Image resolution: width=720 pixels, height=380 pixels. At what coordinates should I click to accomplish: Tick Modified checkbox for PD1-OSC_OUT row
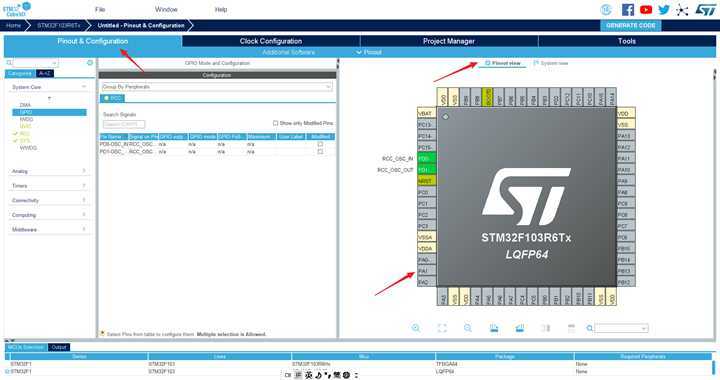[320, 151]
